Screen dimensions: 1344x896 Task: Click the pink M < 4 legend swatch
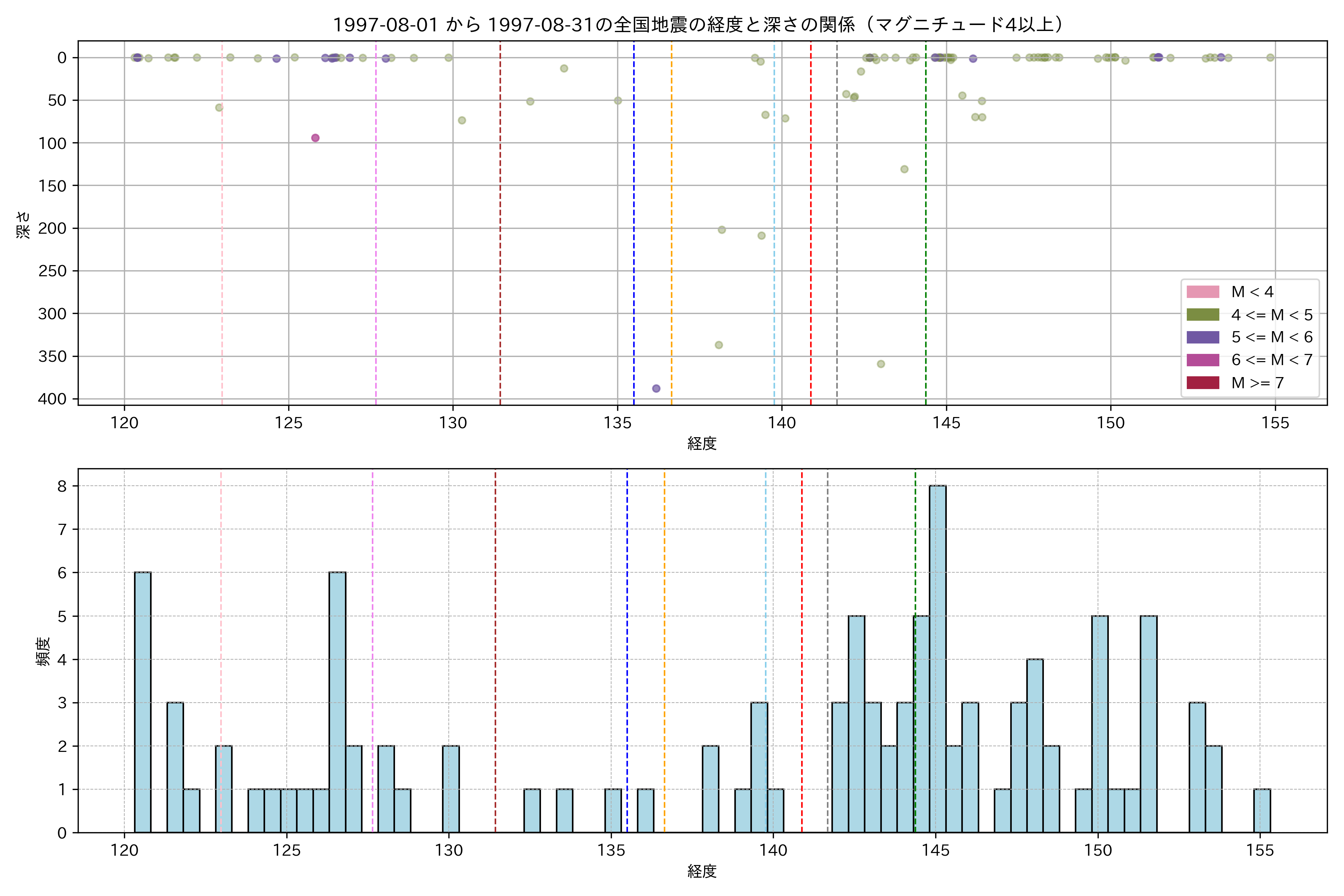click(1202, 292)
